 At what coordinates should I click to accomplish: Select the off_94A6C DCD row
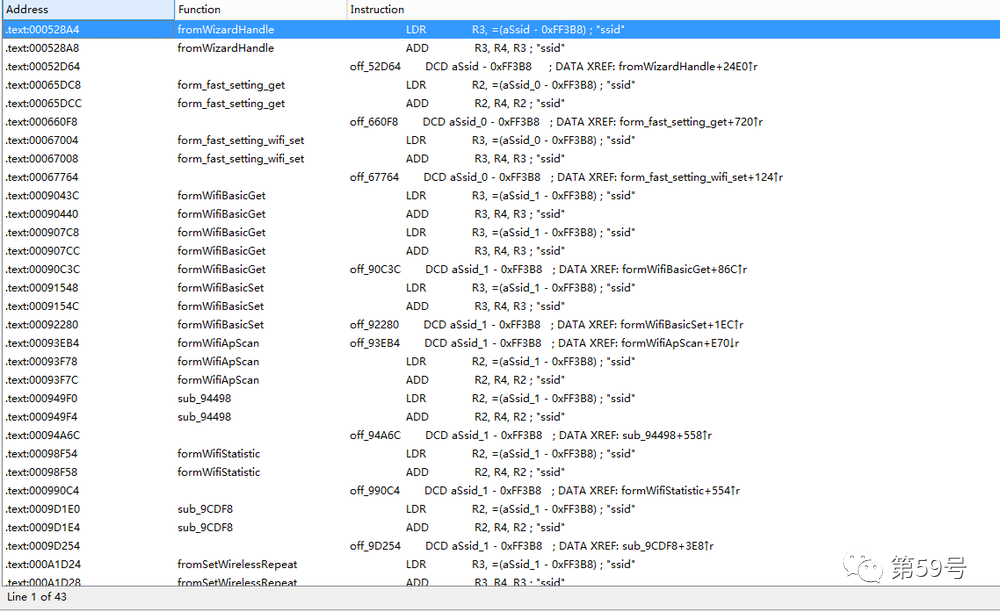tap(501, 436)
